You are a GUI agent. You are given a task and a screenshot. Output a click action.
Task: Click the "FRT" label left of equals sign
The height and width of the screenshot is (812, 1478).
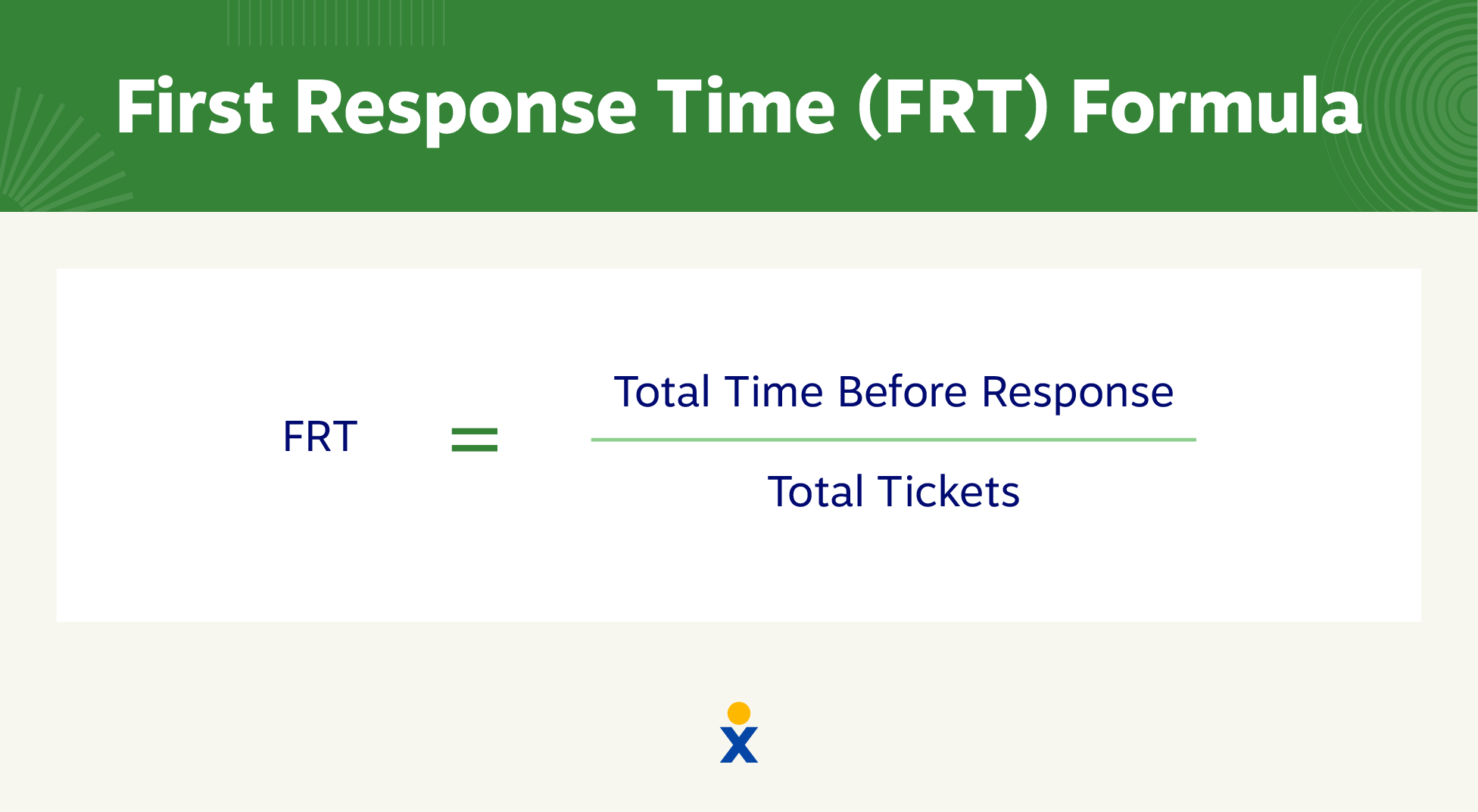(x=320, y=437)
